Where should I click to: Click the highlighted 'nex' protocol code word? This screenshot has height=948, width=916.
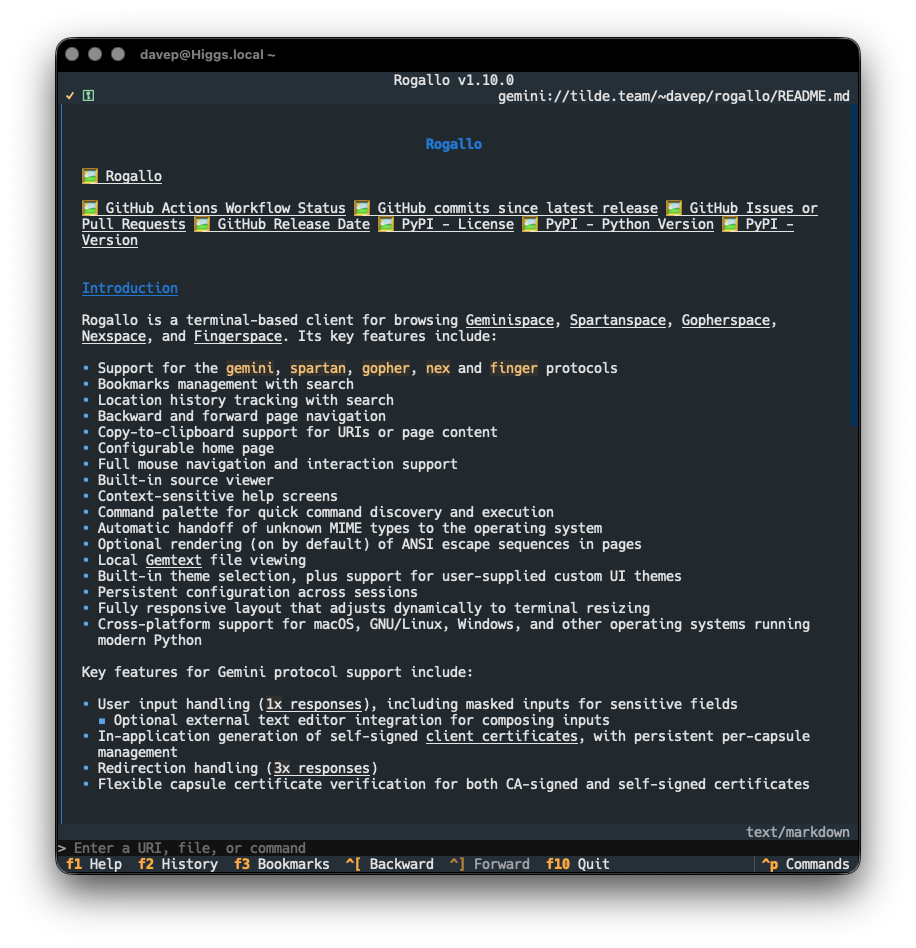click(438, 368)
